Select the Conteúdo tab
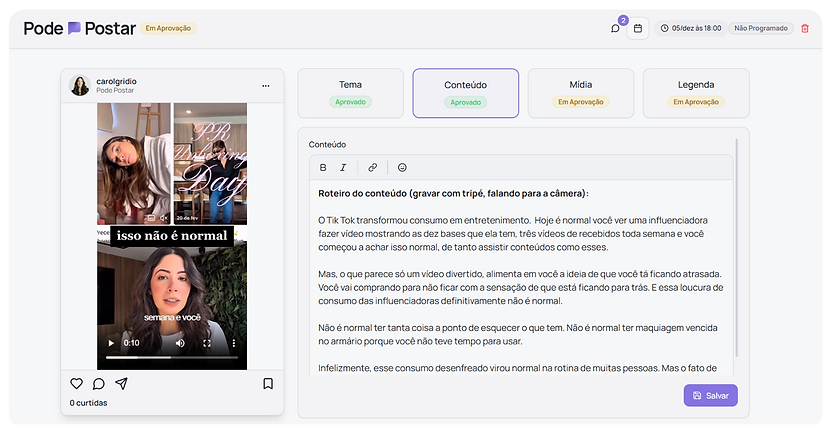The width and height of the screenshot is (831, 437). pos(465,93)
